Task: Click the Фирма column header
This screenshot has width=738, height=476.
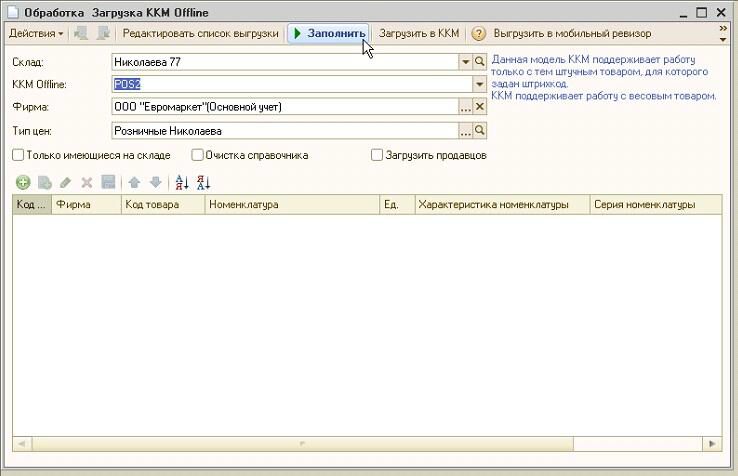Action: (86, 204)
